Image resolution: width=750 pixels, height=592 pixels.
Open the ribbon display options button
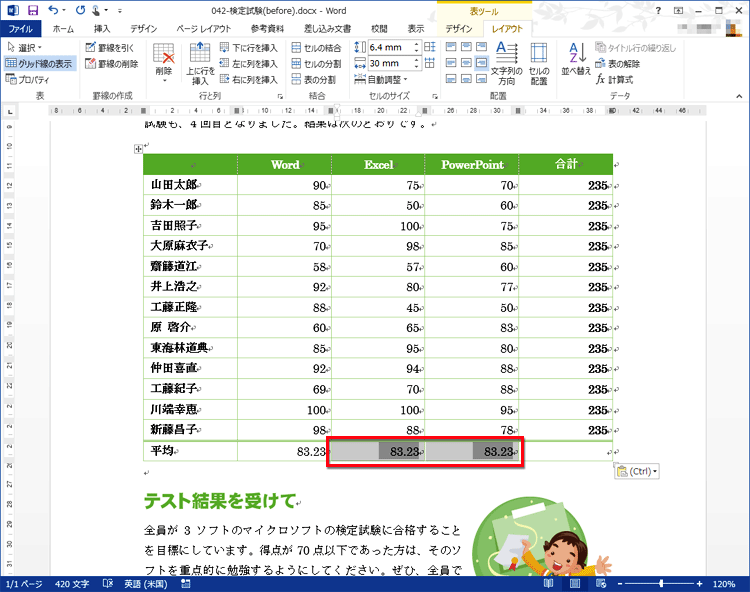click(678, 11)
